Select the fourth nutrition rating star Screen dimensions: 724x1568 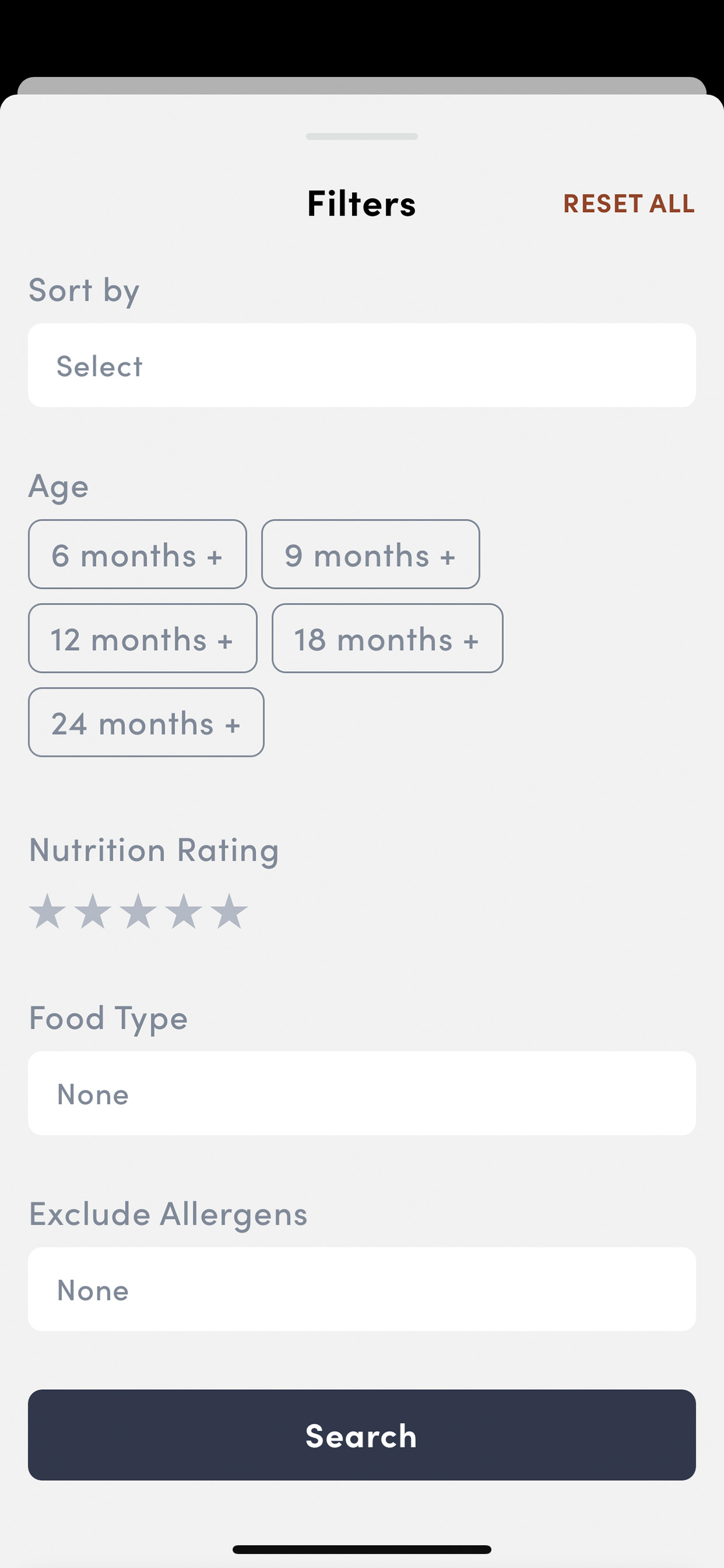(184, 911)
